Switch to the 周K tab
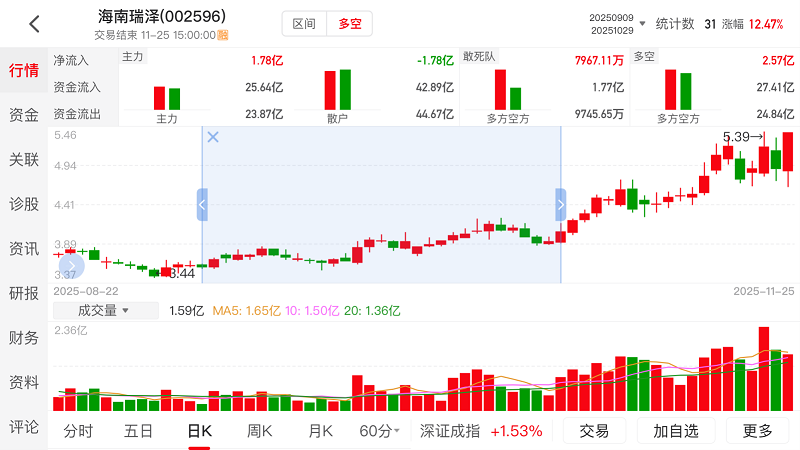The width and height of the screenshot is (800, 450). pyautogui.click(x=260, y=431)
